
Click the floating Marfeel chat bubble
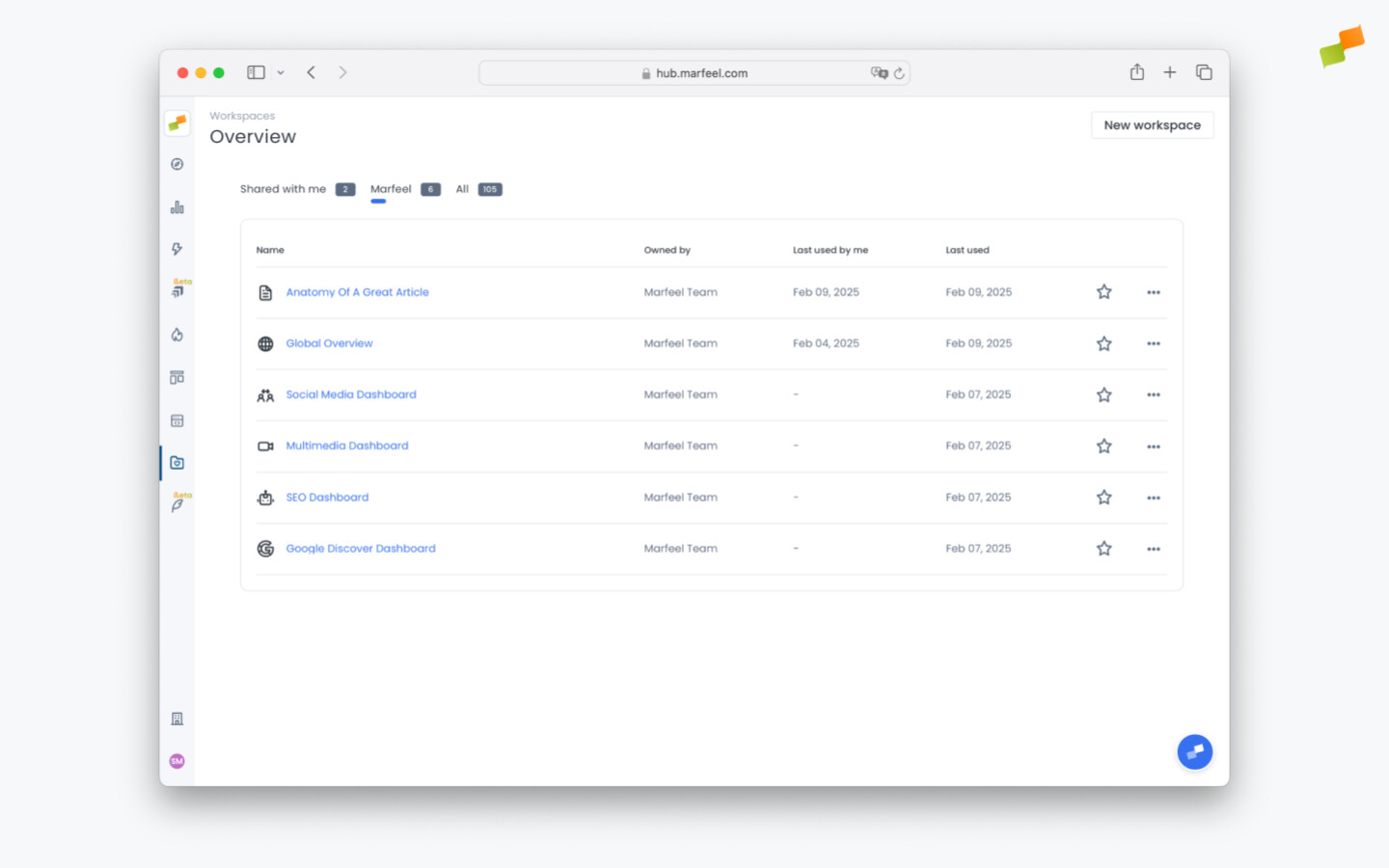pyautogui.click(x=1195, y=752)
